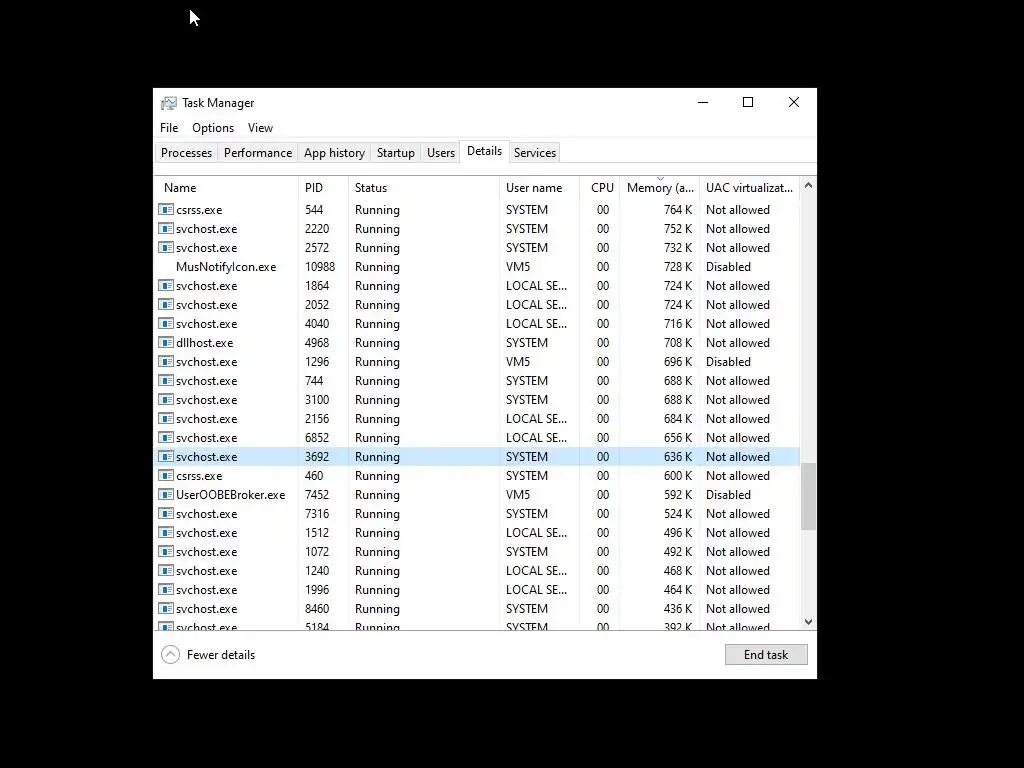Click the process icon beside svchost.exe PID 2572
The height and width of the screenshot is (768, 1024).
click(166, 248)
